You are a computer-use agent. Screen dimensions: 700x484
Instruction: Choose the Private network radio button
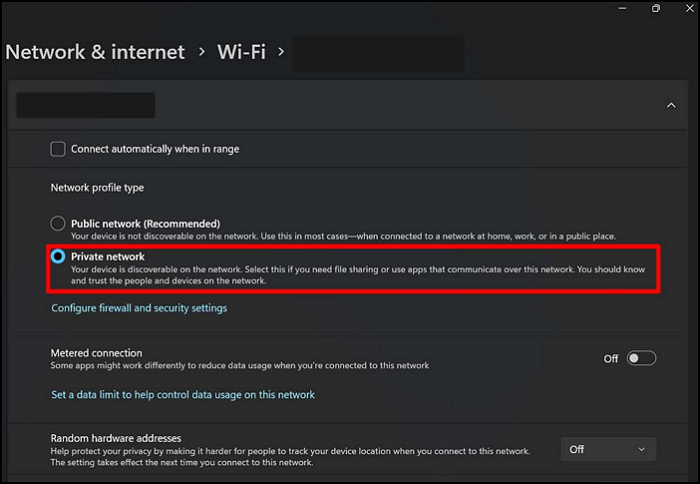click(58, 257)
